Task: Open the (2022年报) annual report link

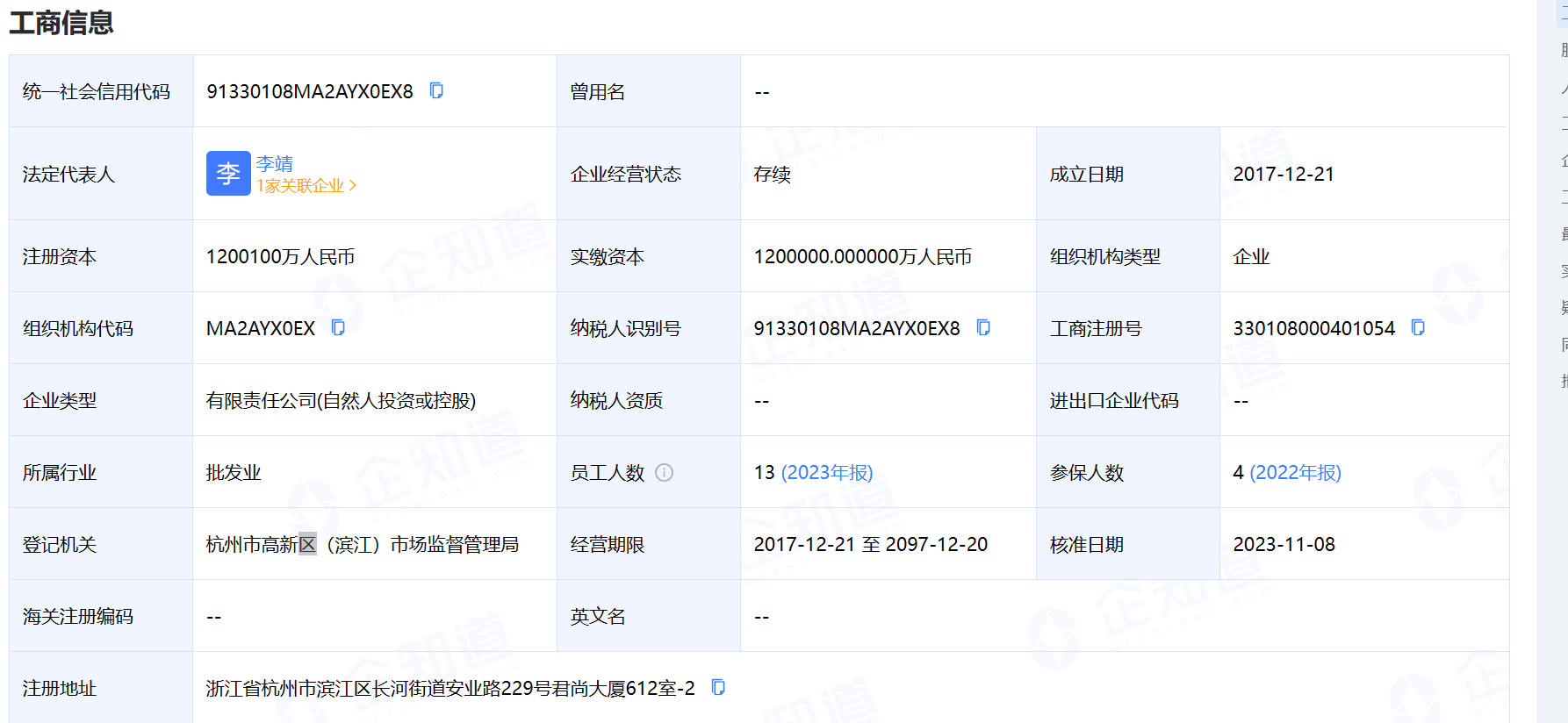Action: (1296, 472)
